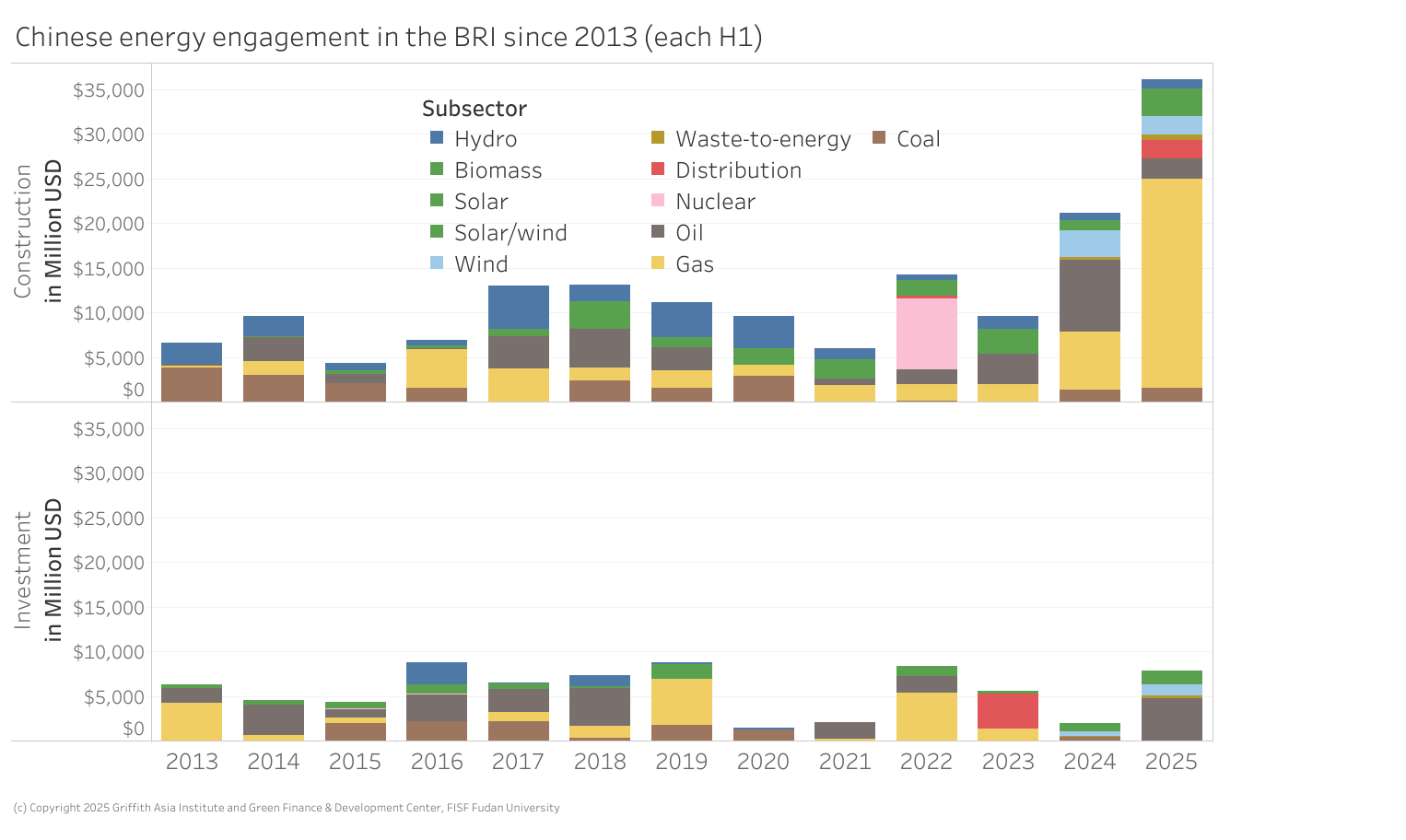Screen dimensions: 1406x840
Task: Click the 2025 x-axis year label
Action: click(1171, 762)
